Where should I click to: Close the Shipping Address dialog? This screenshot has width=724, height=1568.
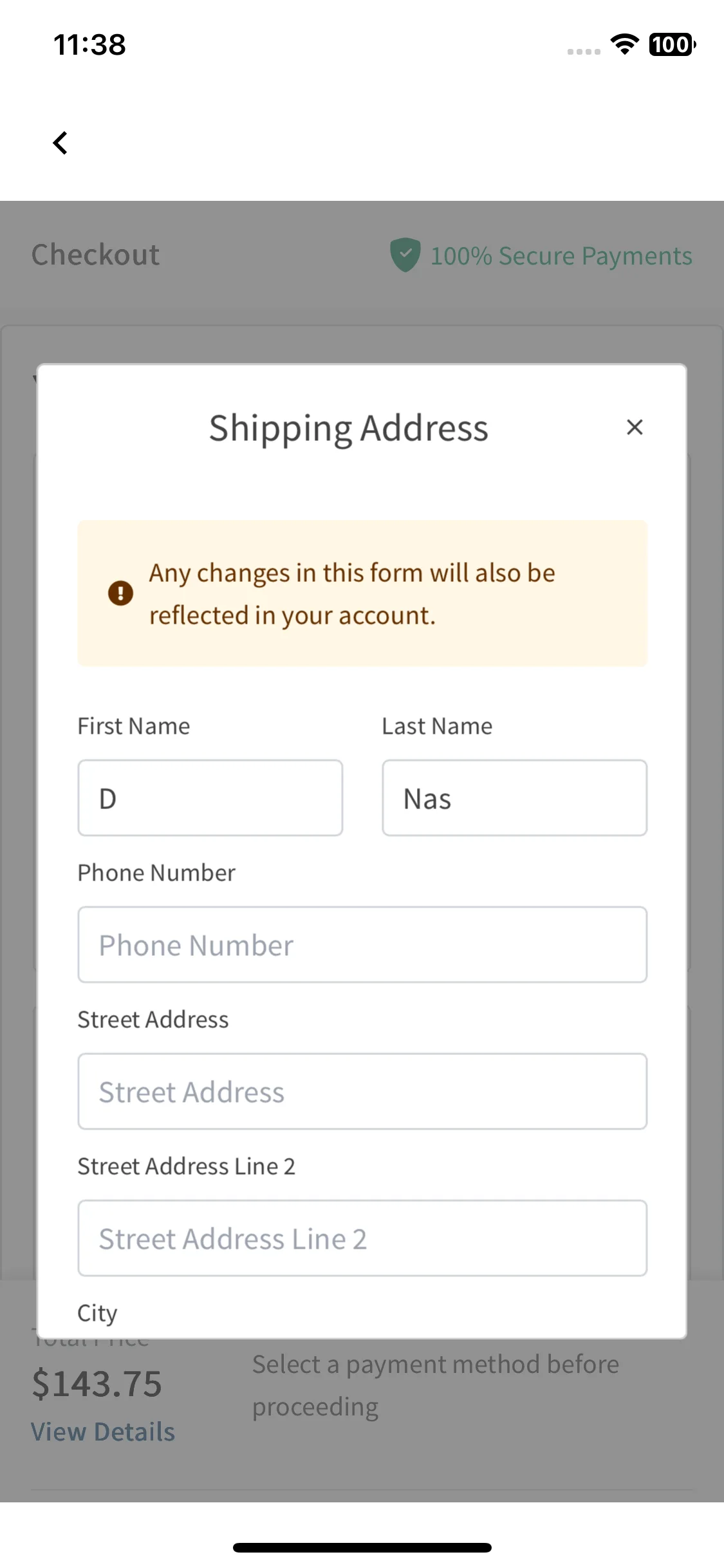[635, 427]
